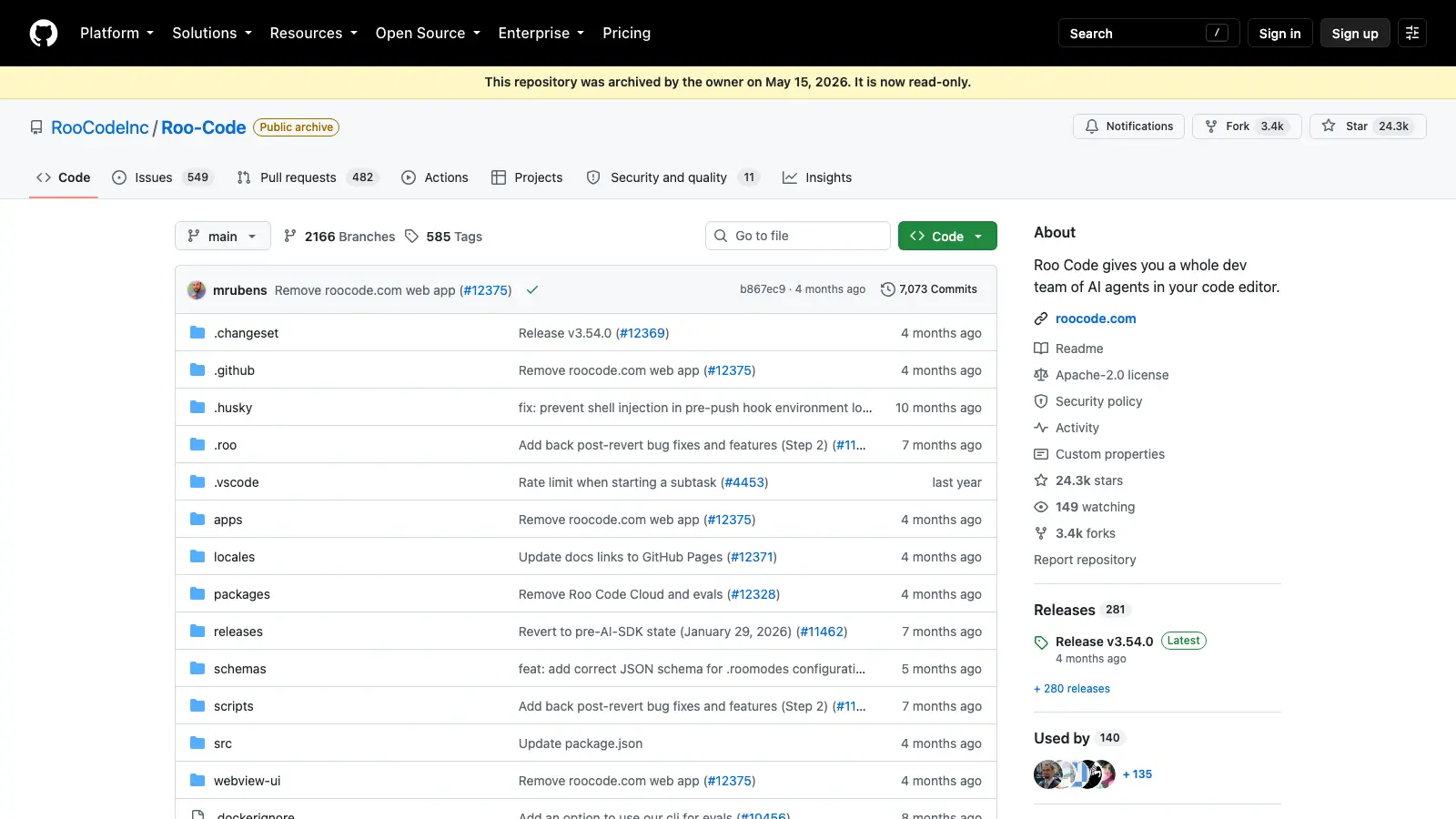Open the releases folder
This screenshot has height=819, width=1456.
(238, 632)
